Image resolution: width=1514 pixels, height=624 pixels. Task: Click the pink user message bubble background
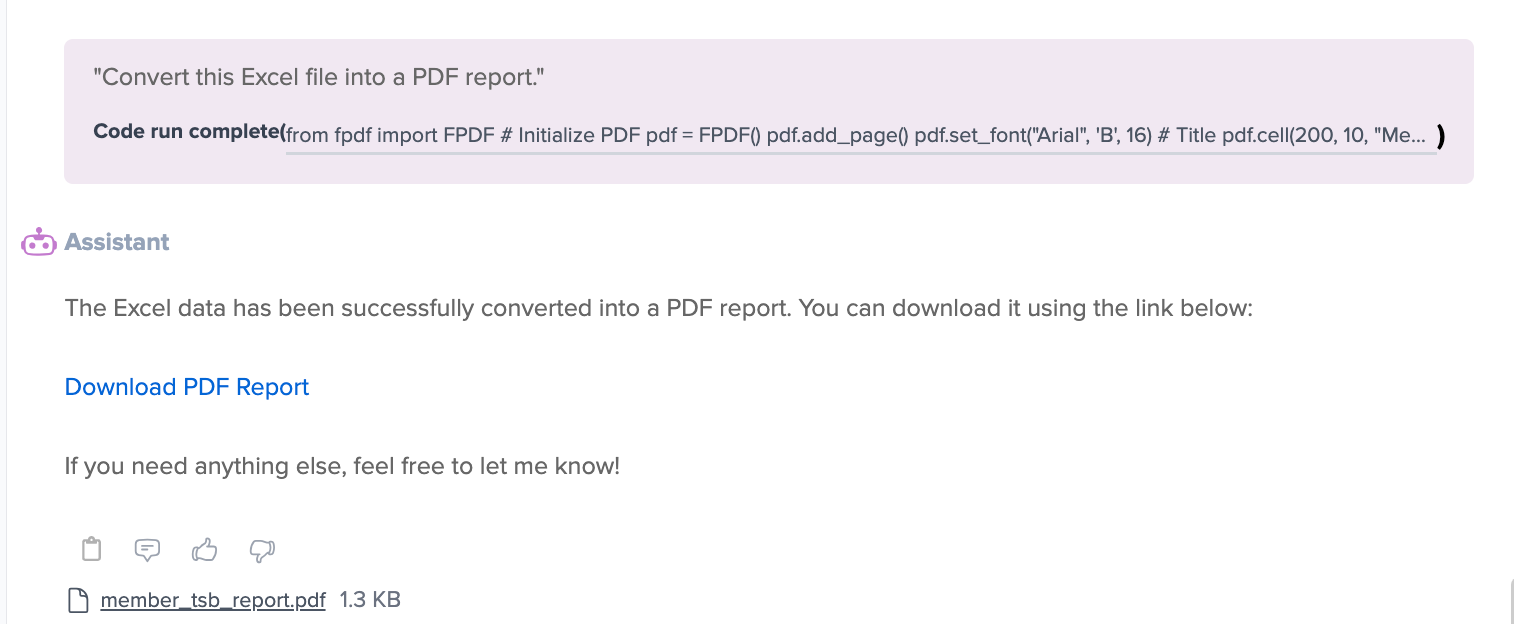coord(768,111)
